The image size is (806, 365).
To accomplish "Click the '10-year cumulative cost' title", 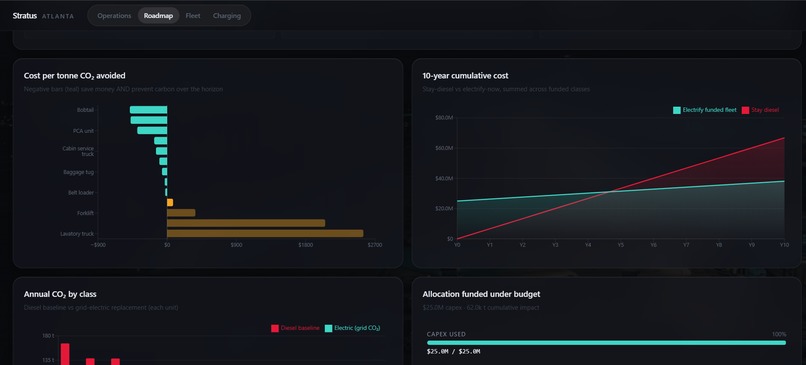I will click(465, 76).
